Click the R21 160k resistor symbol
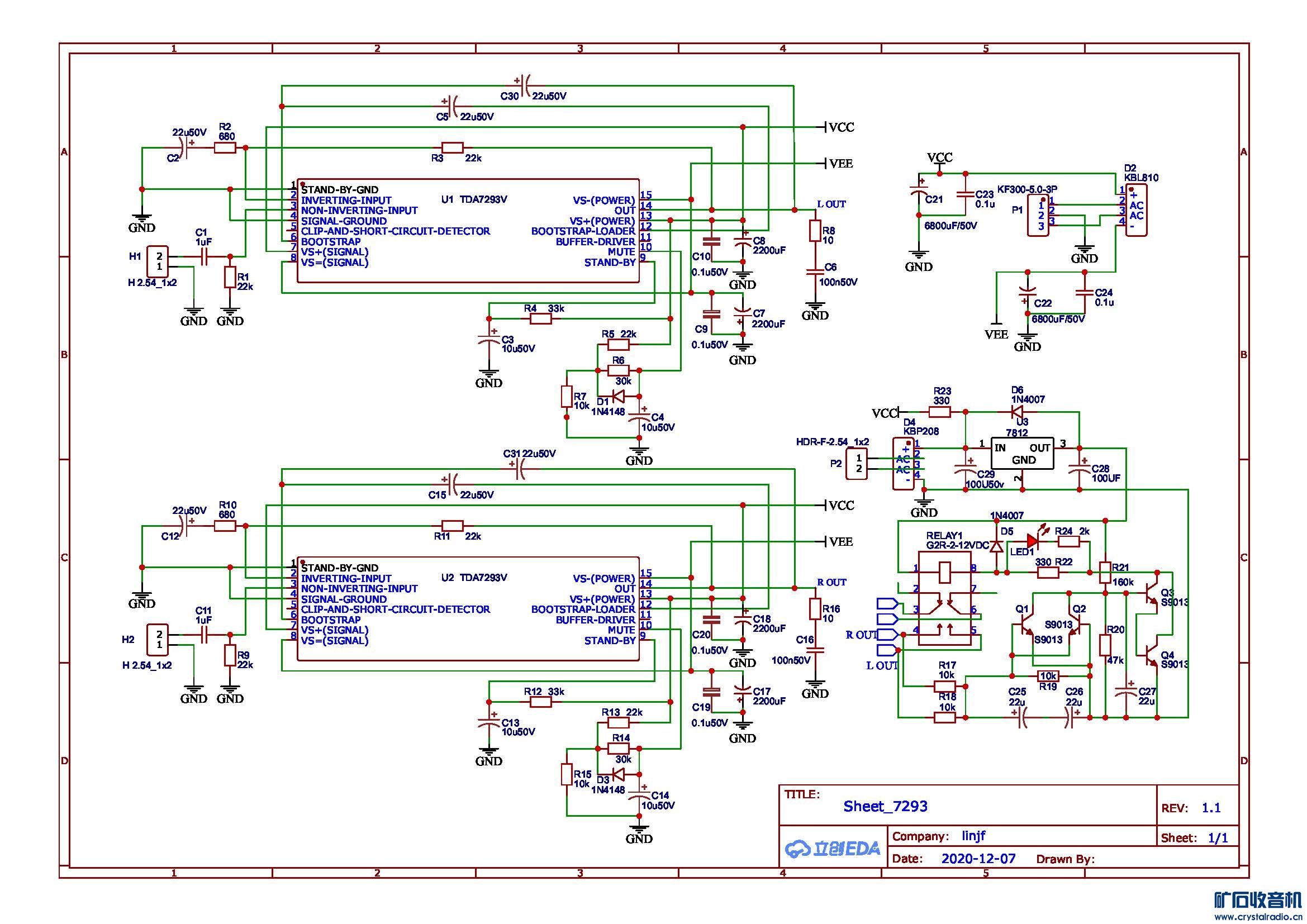The height and width of the screenshot is (924, 1307). 1105,573
